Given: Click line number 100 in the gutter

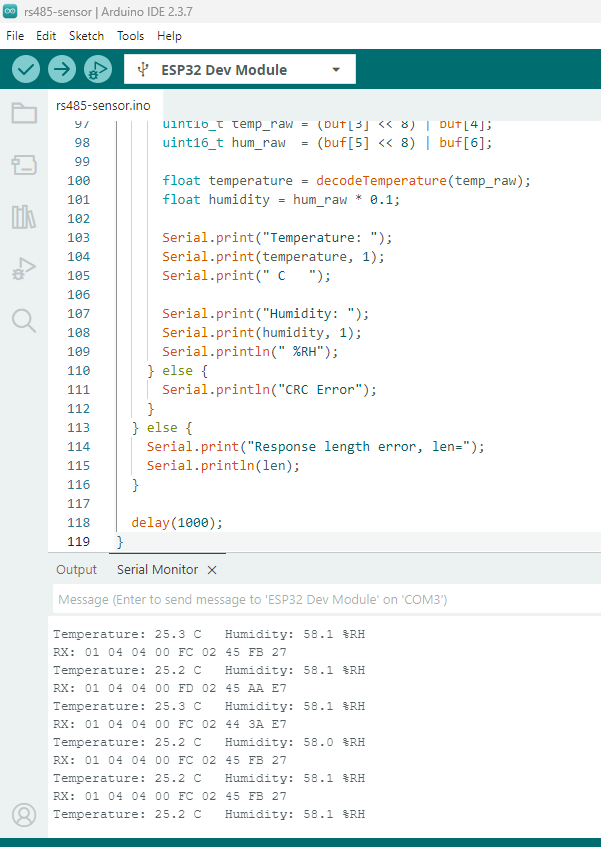Looking at the screenshot, I should pyautogui.click(x=78, y=180).
